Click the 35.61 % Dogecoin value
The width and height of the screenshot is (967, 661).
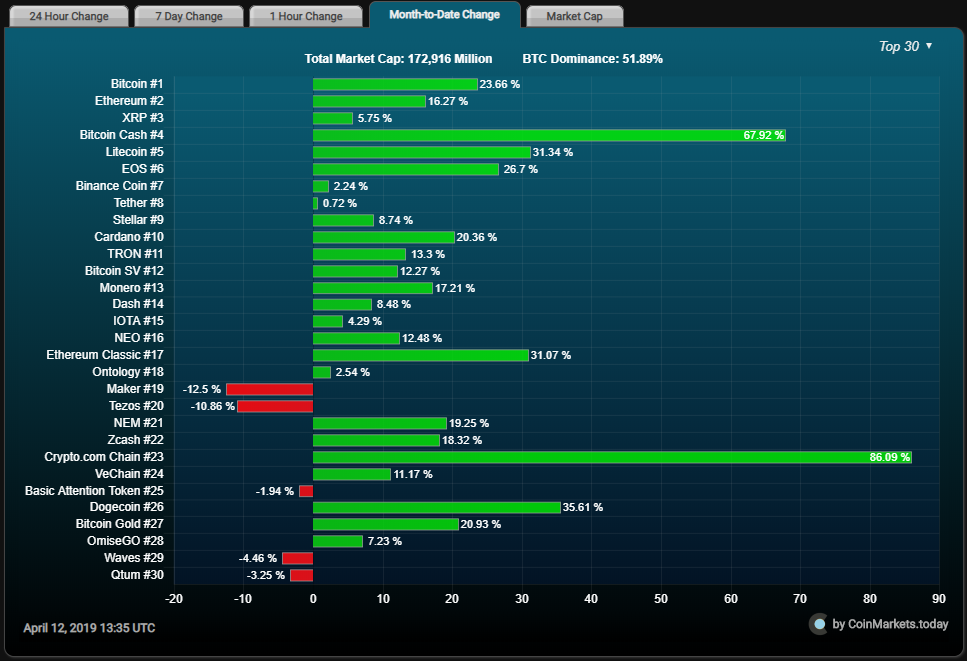pos(582,507)
